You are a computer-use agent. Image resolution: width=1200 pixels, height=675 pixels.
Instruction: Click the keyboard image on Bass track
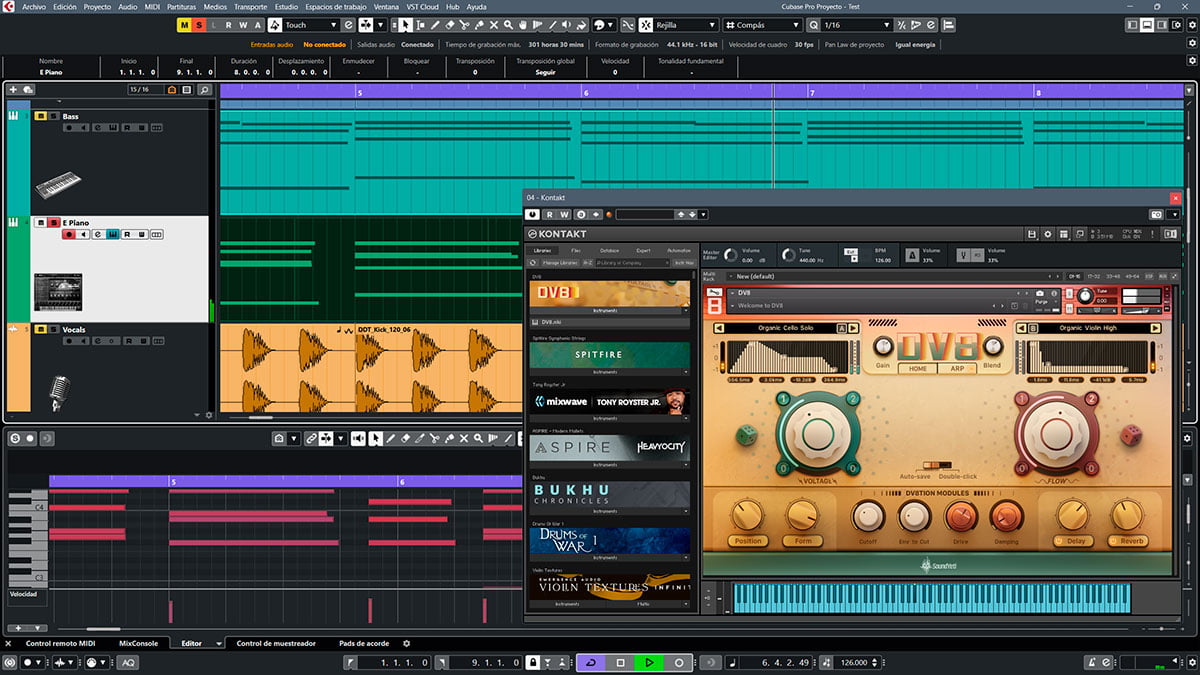58,185
